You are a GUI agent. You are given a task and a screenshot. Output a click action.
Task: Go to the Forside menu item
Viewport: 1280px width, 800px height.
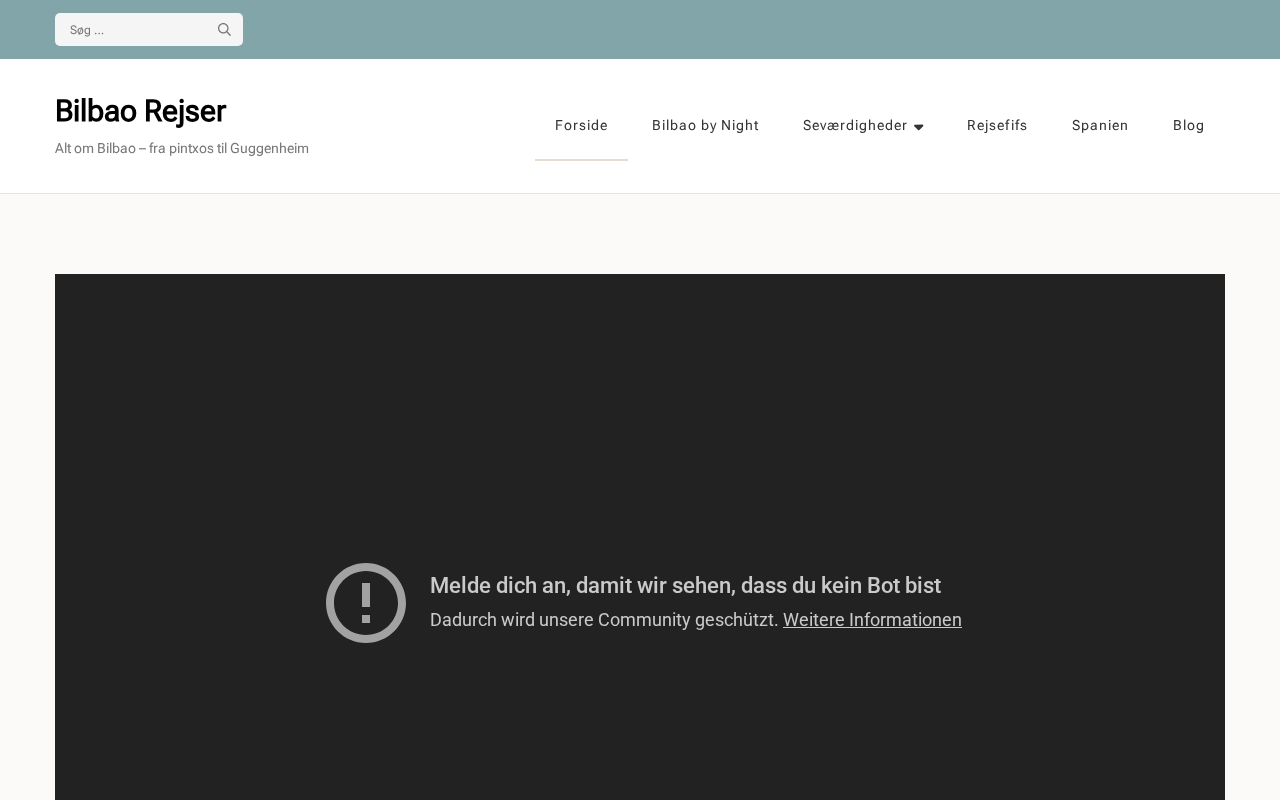pyautogui.click(x=581, y=126)
